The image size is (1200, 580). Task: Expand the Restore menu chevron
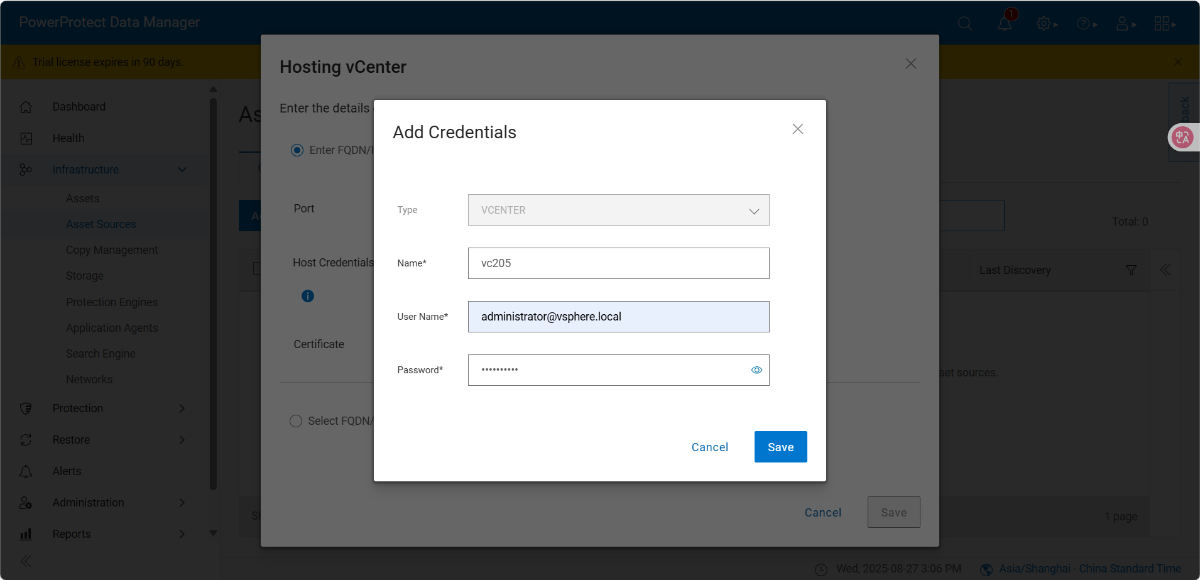coord(182,440)
